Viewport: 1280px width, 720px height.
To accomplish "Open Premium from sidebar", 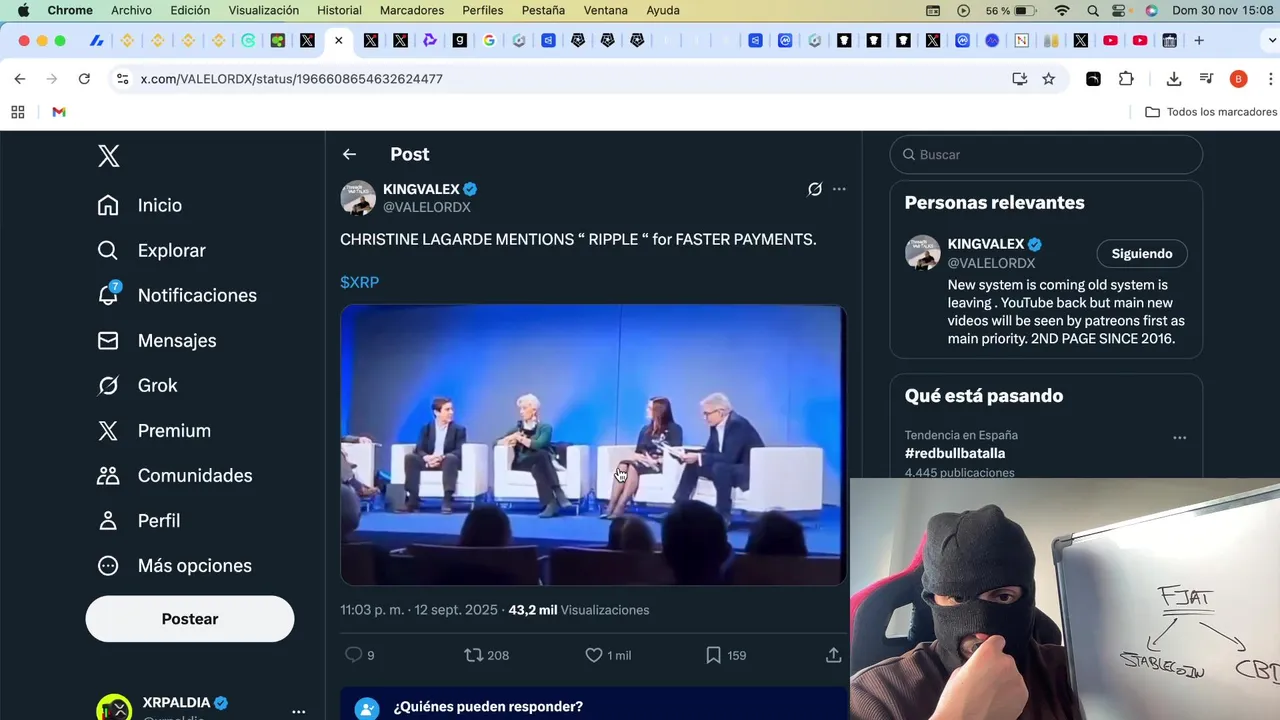I will click(x=154, y=430).
